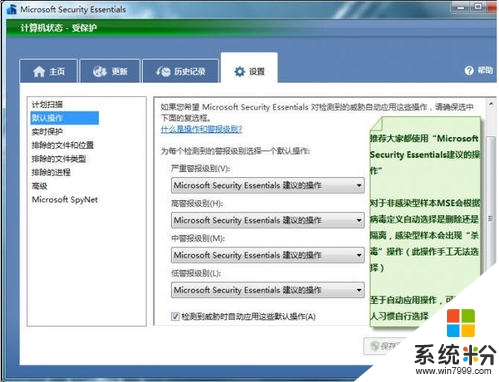Select 计划扫描 in the settings list
This screenshot has height=382, width=499.
(x=47, y=104)
